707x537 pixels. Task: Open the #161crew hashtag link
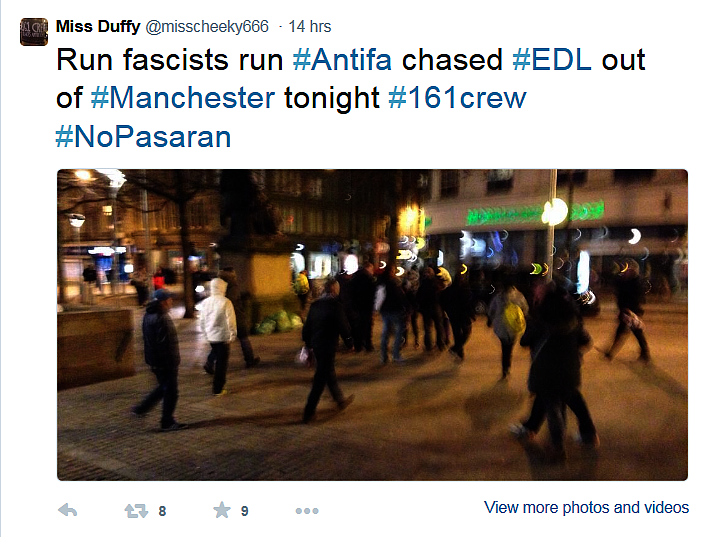coord(457,98)
